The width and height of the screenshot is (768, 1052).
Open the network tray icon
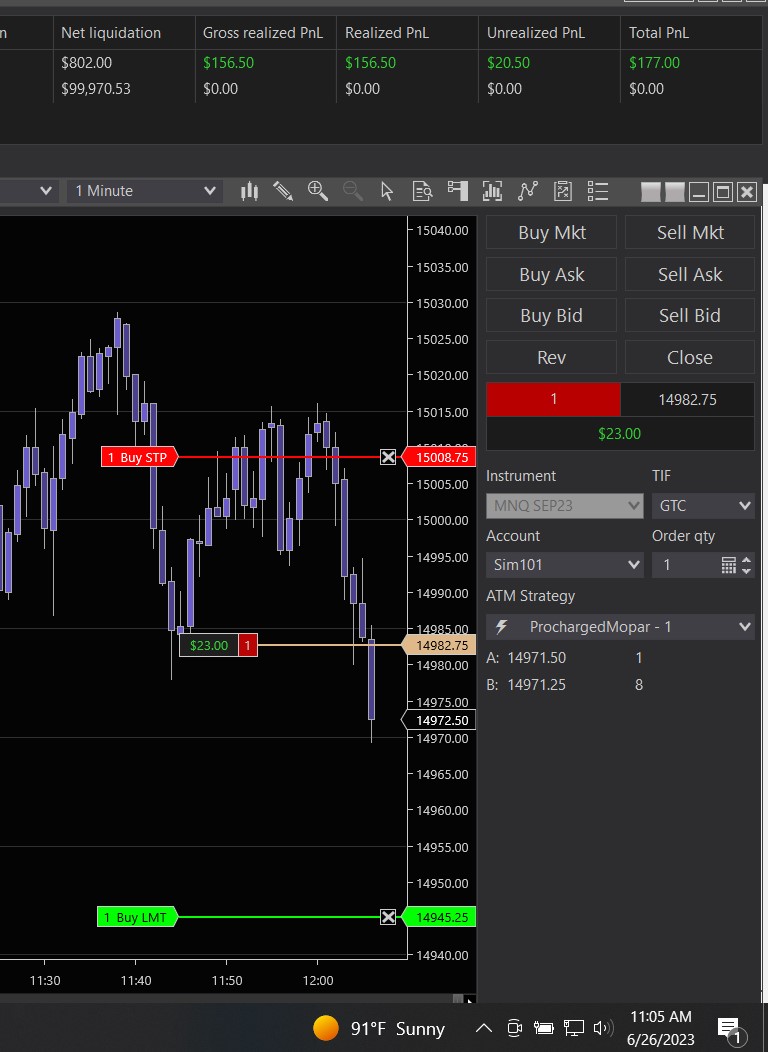click(573, 1028)
